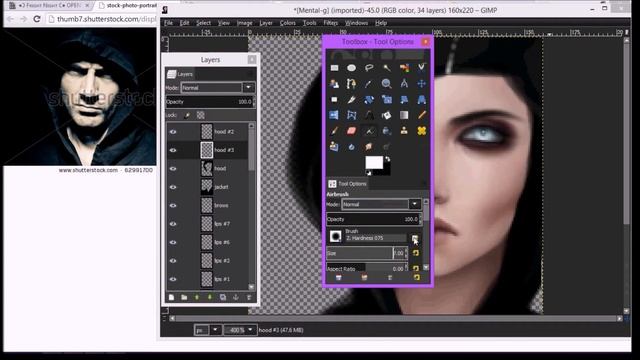Open the Filters menu
This screenshot has height=360, width=640.
[x=331, y=23]
